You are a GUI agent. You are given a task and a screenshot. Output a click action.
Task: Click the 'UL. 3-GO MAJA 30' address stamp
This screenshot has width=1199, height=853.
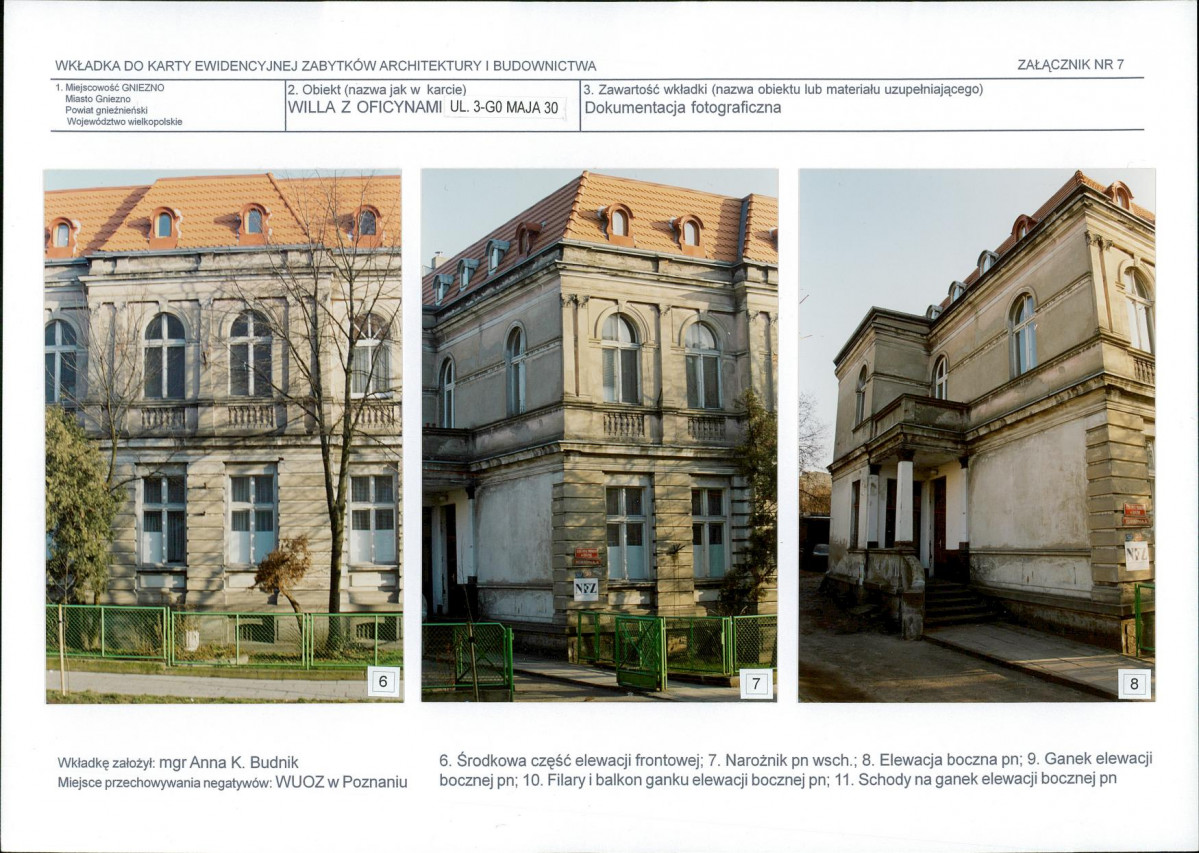click(x=505, y=108)
